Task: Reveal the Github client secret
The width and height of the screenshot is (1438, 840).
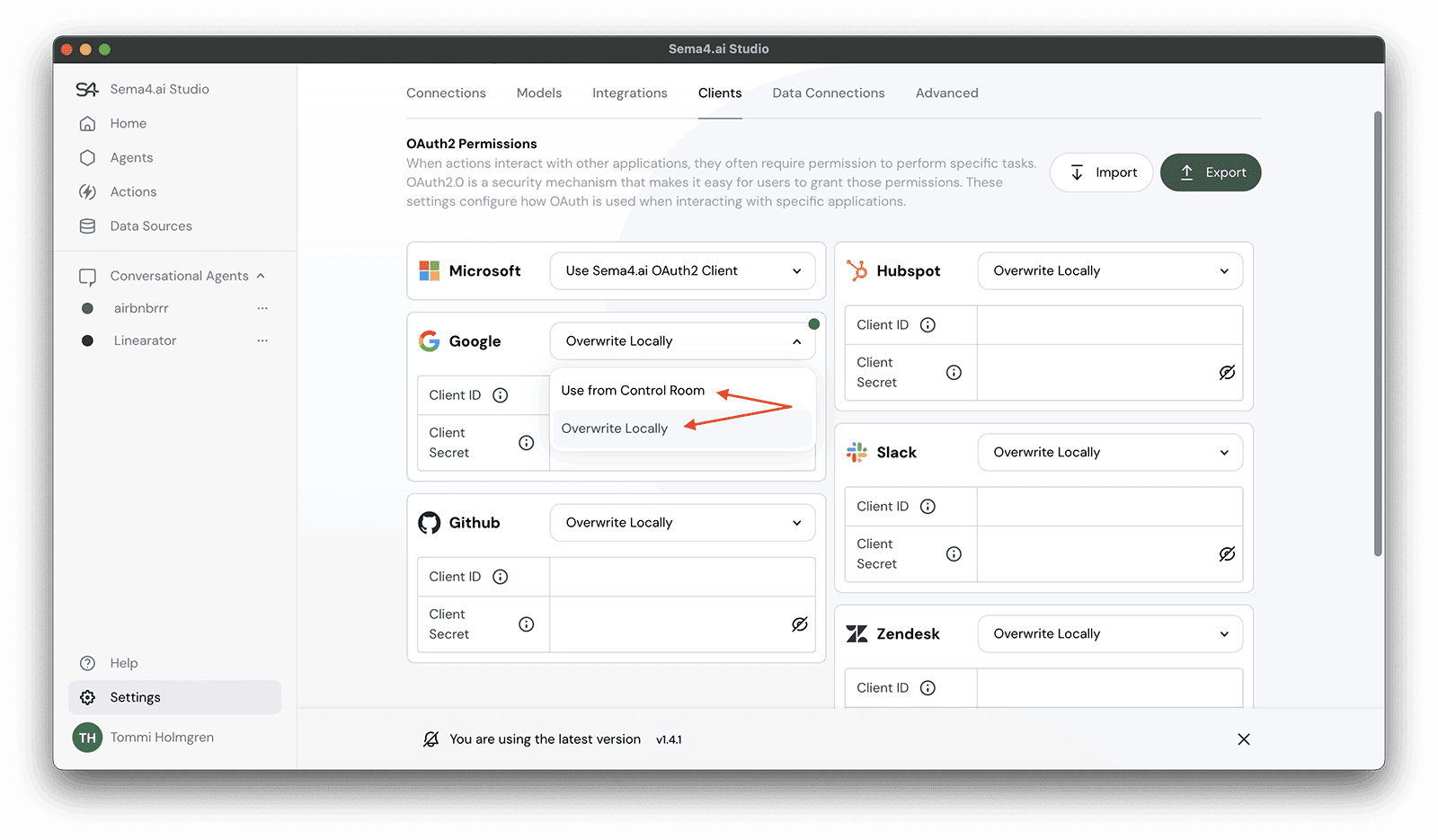Action: click(800, 624)
